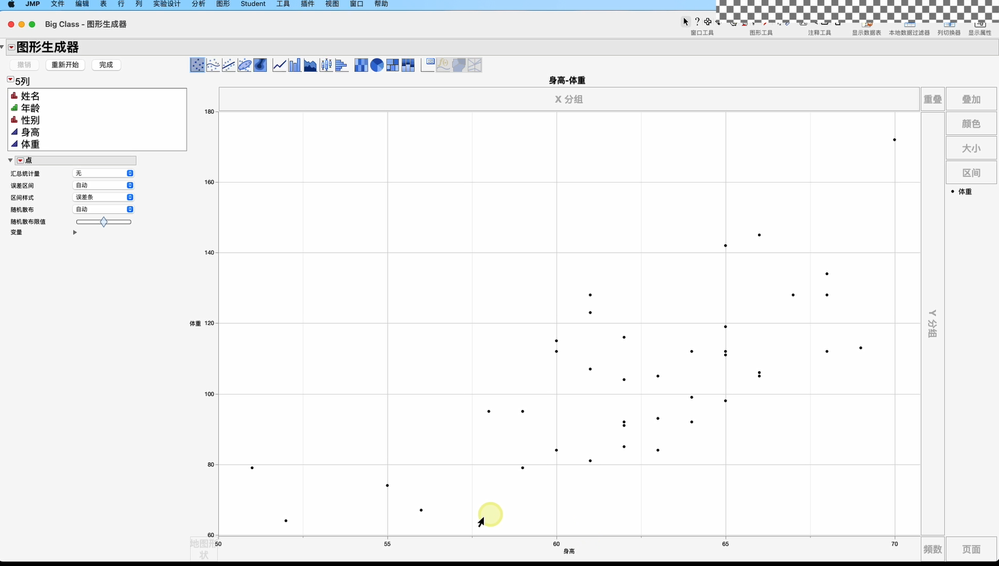
Task: Open the 误差区间 dropdown
Action: (x=103, y=185)
